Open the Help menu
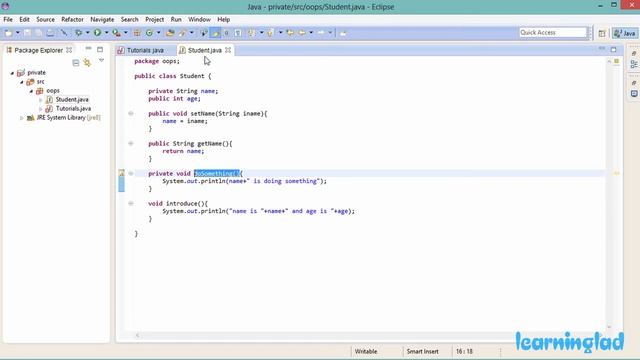Image resolution: width=640 pixels, height=360 pixels. tap(223, 20)
